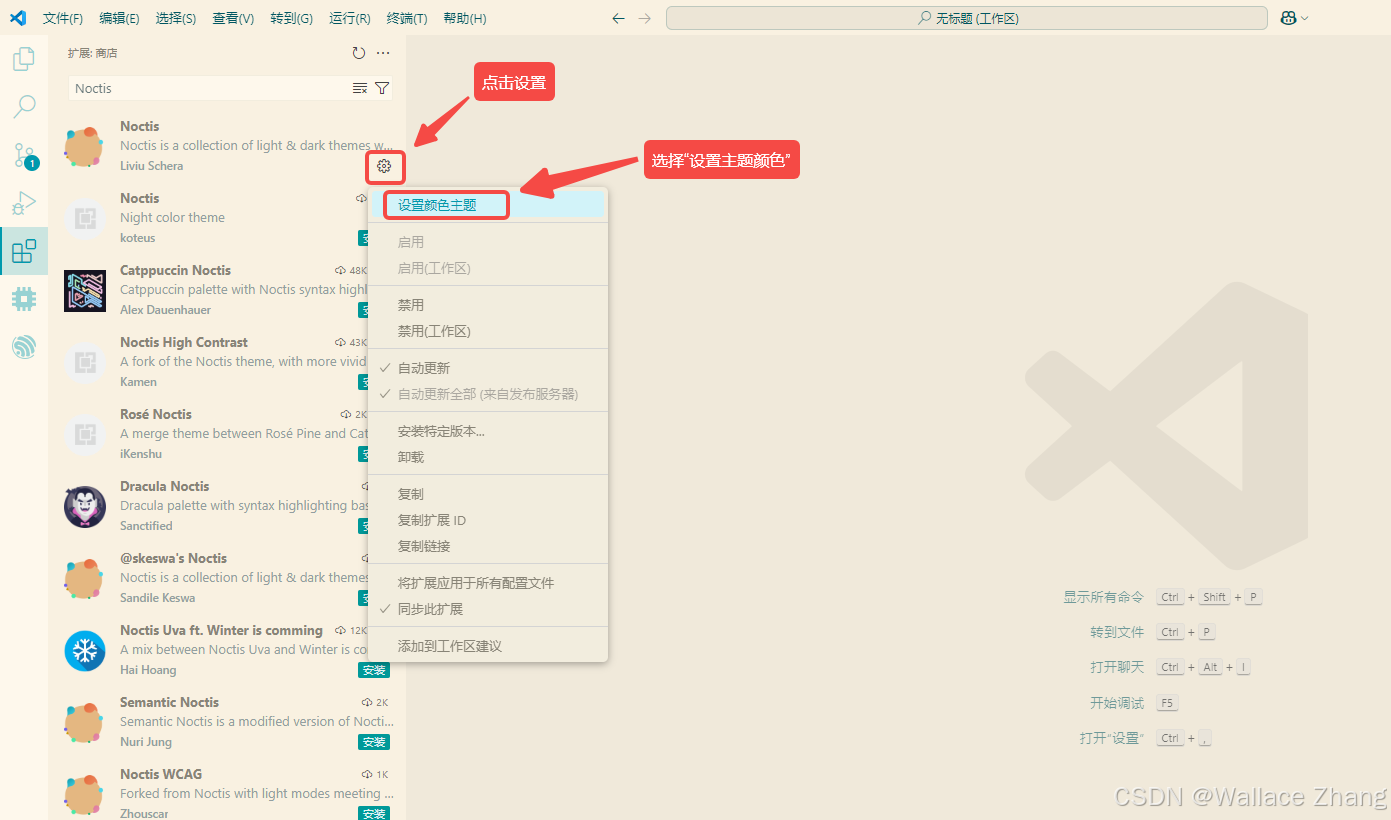
Task: Open the extension filter funnel
Action: 382,88
